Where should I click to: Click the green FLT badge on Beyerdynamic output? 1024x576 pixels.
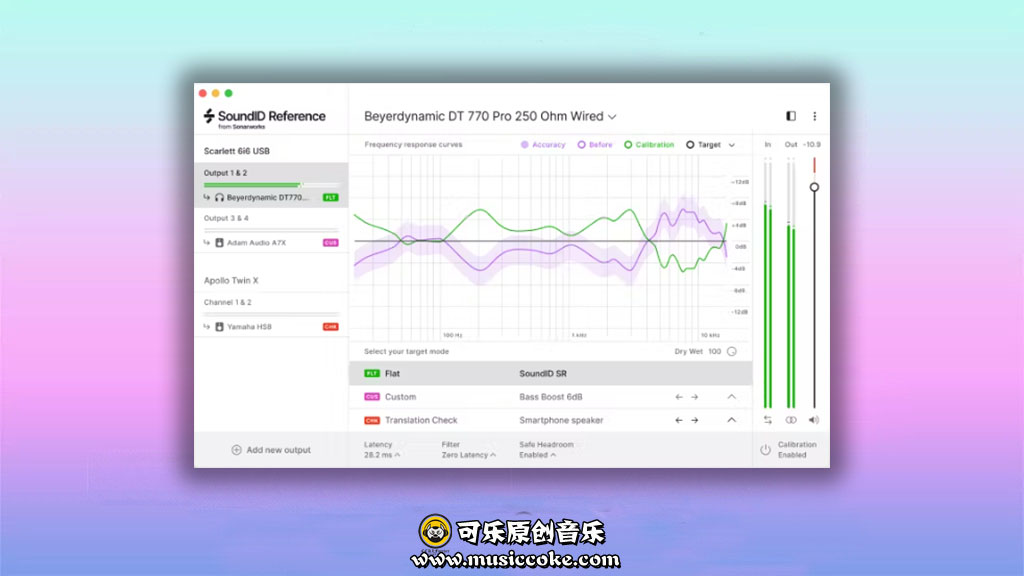330,197
